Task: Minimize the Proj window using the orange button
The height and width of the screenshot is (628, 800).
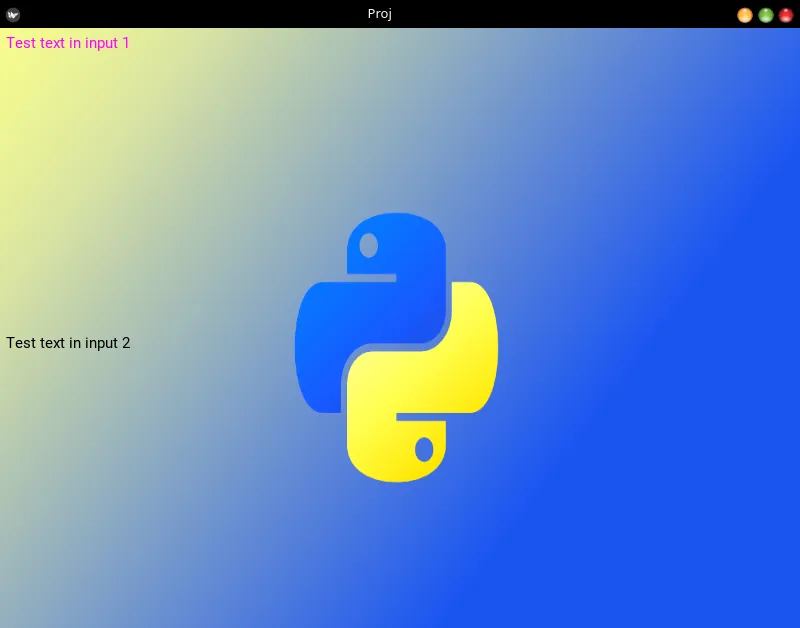Action: (745, 15)
